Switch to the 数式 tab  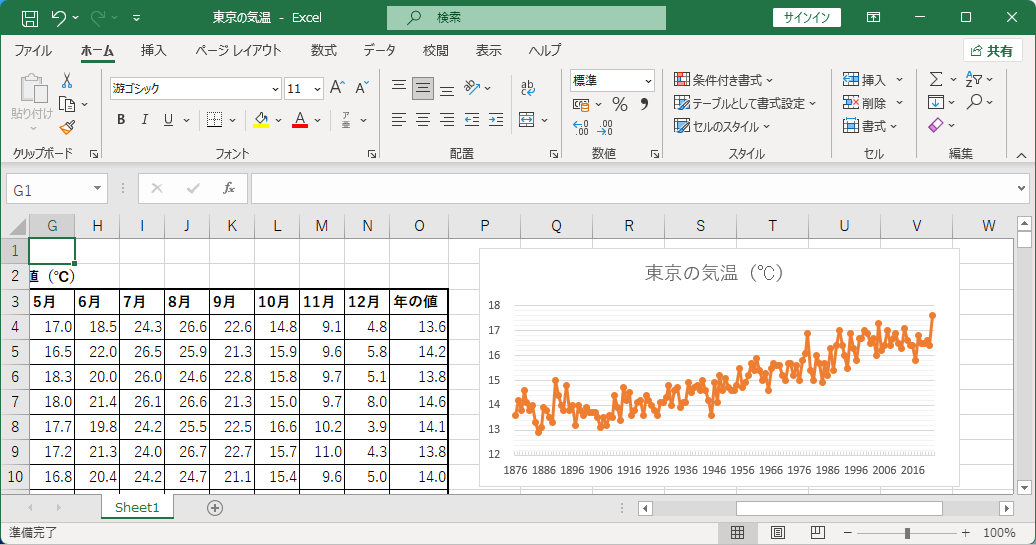(x=324, y=51)
